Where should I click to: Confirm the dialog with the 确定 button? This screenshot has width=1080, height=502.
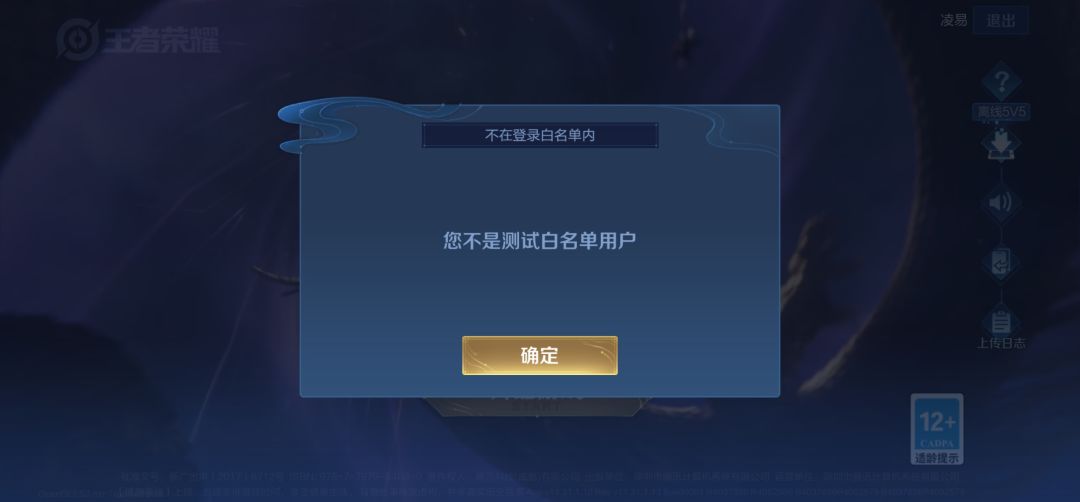click(x=539, y=355)
